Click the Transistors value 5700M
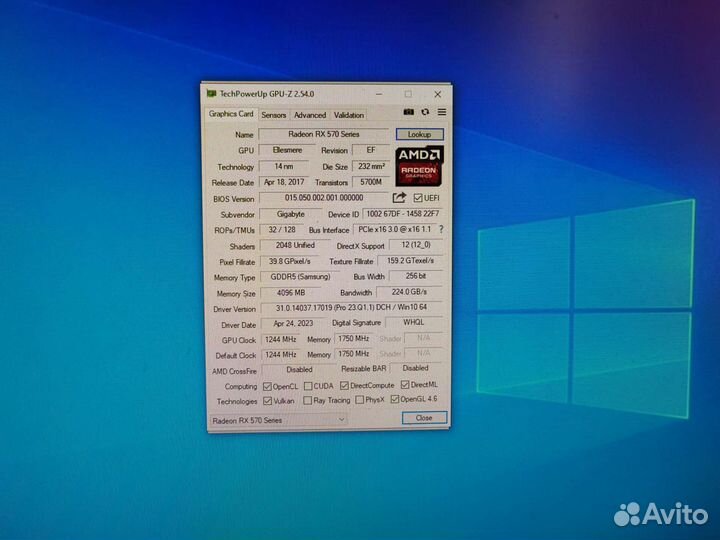Image resolution: width=720 pixels, height=540 pixels. (371, 182)
